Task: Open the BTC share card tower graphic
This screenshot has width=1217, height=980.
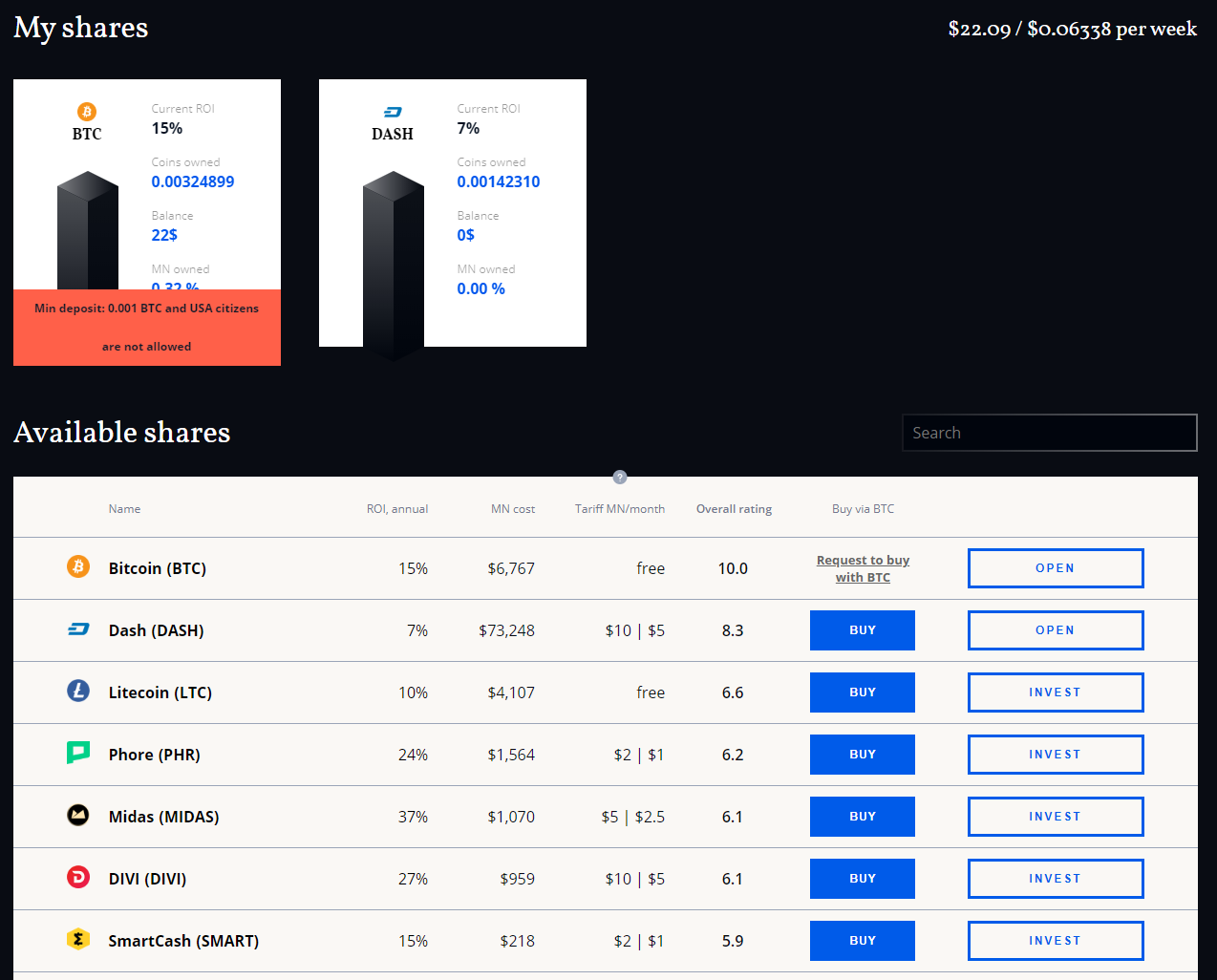Action: pyautogui.click(x=88, y=230)
